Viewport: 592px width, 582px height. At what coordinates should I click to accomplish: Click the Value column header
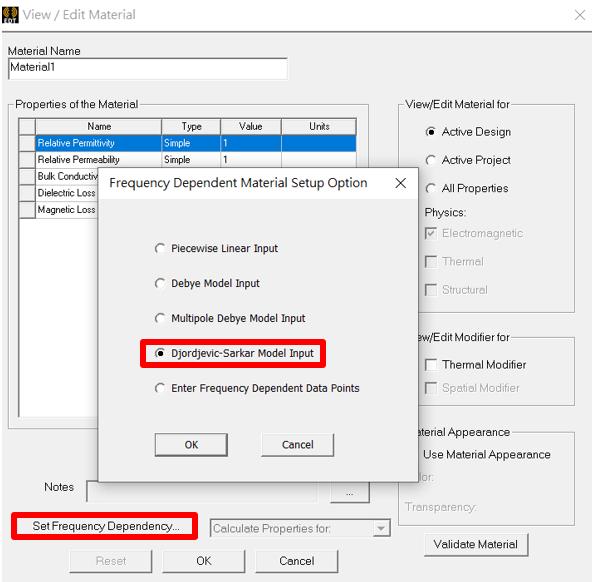click(x=251, y=126)
